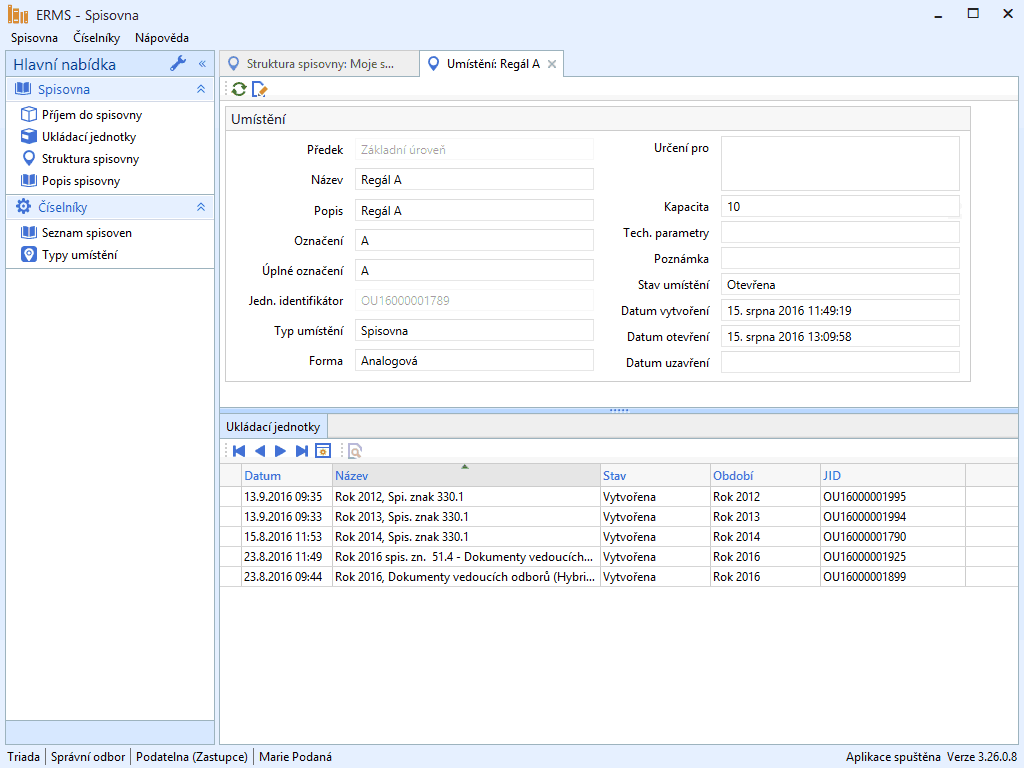Image resolution: width=1024 pixels, height=768 pixels.
Task: Click the Kapacita input field
Action: click(x=840, y=206)
